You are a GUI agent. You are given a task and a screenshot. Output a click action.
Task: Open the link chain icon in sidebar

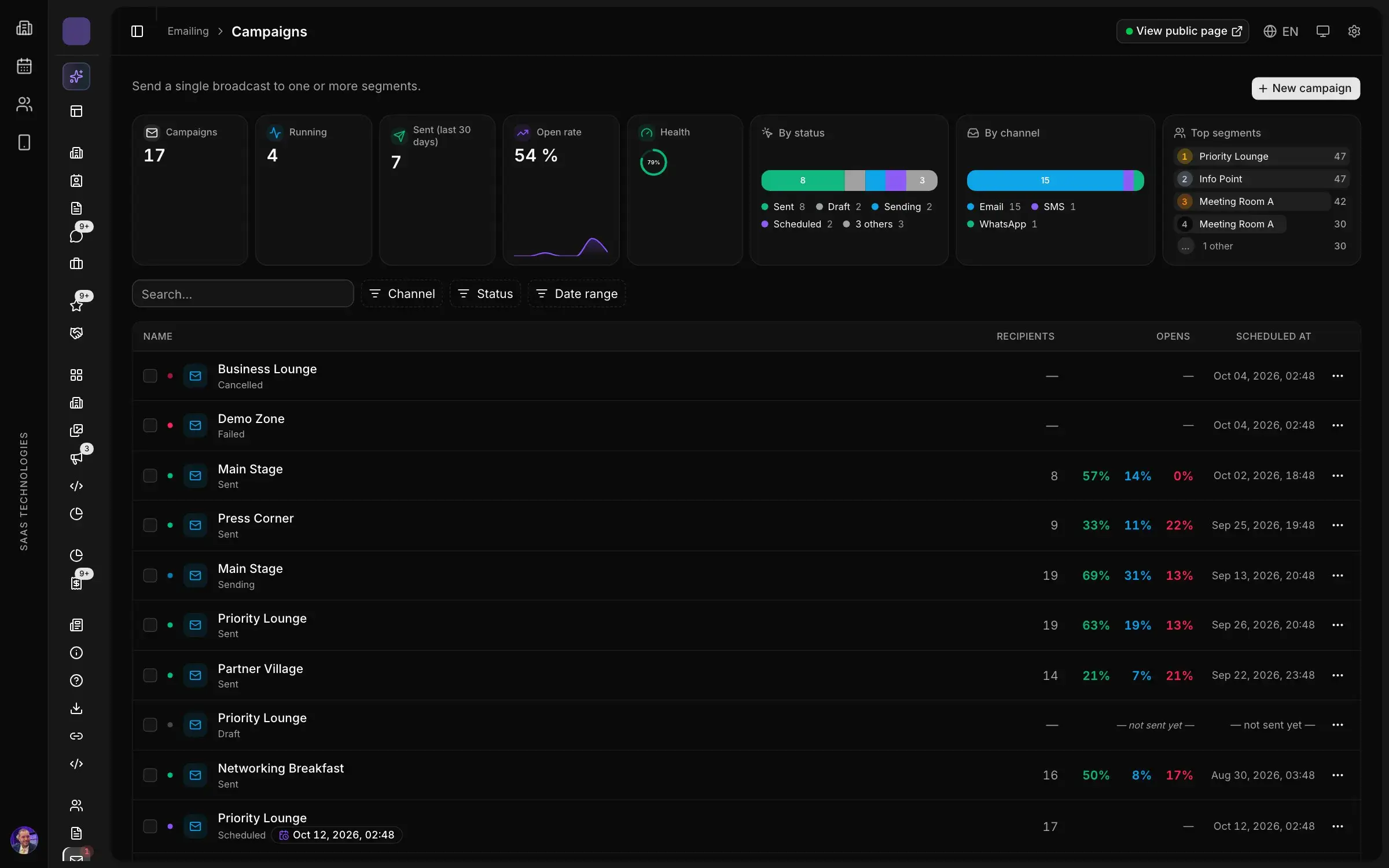[x=76, y=735]
